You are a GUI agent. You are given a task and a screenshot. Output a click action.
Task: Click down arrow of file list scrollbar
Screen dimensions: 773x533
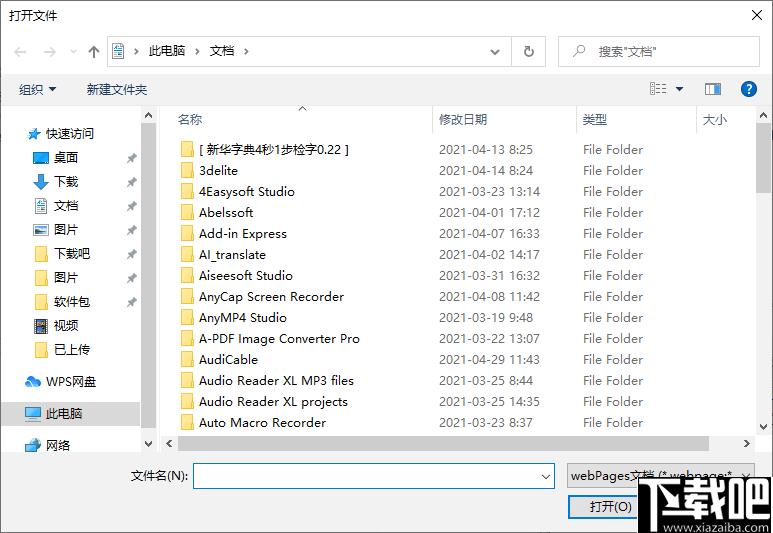coord(763,427)
